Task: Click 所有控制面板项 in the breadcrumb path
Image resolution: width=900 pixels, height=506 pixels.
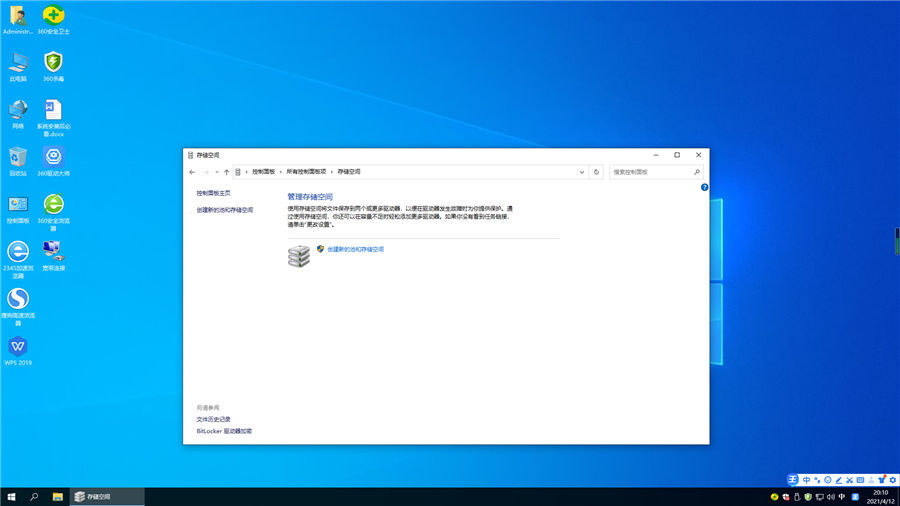Action: [306, 172]
